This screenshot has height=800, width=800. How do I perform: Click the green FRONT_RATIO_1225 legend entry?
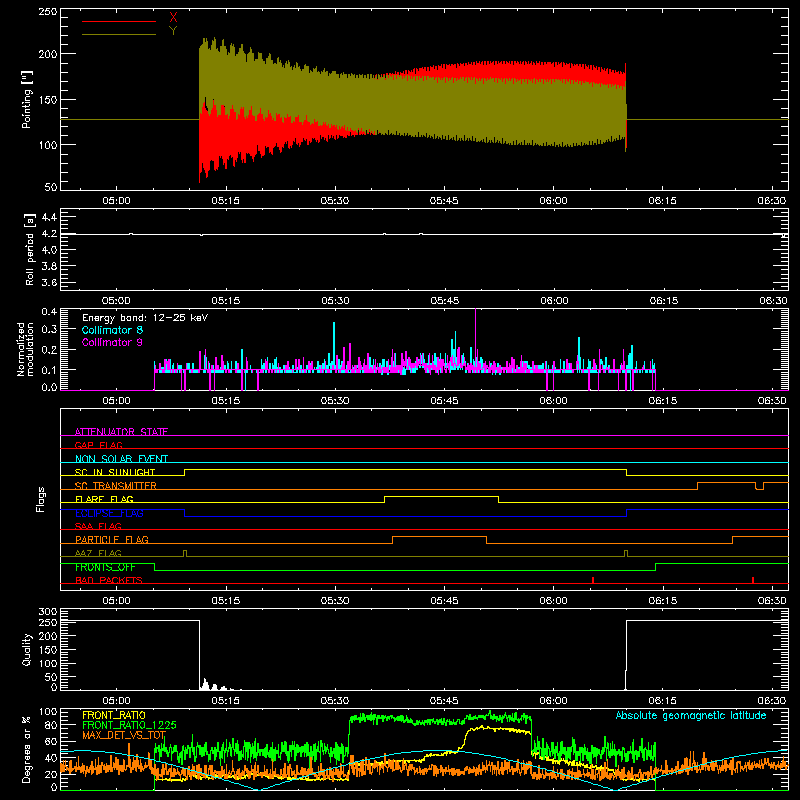[129, 725]
